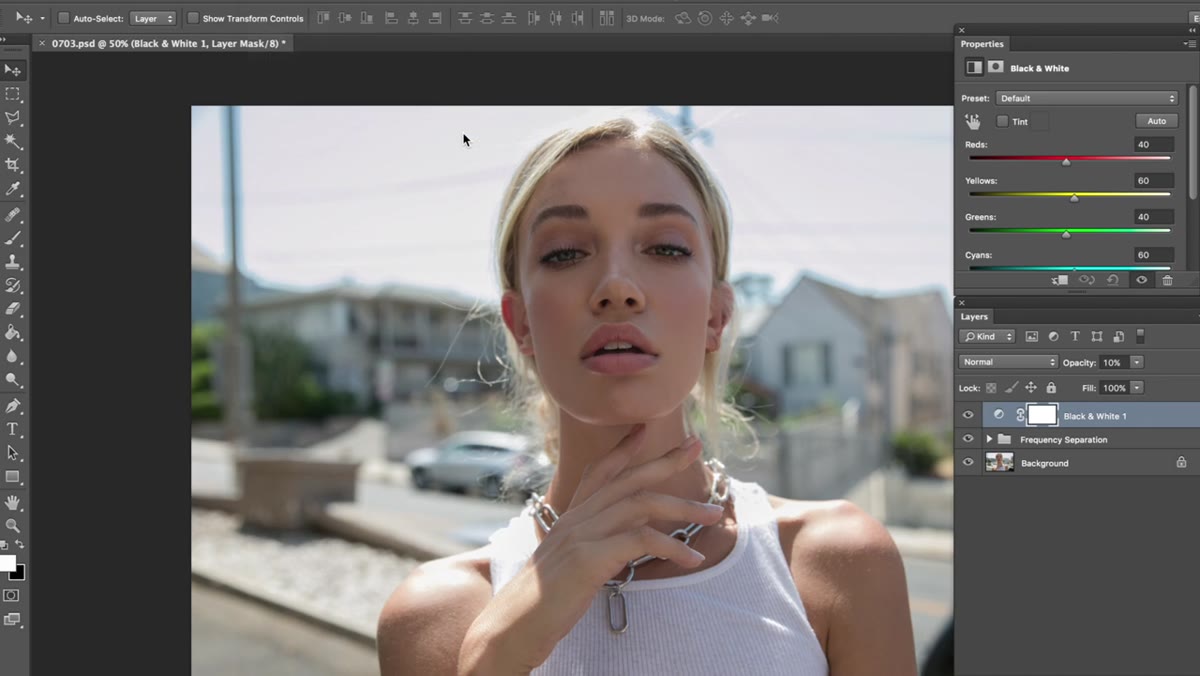Select the Move tool in the toolbox

coord(12,70)
